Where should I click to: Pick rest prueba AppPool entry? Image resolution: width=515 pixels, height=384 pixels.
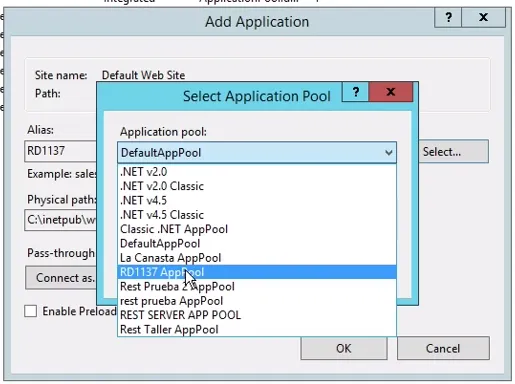point(257,301)
